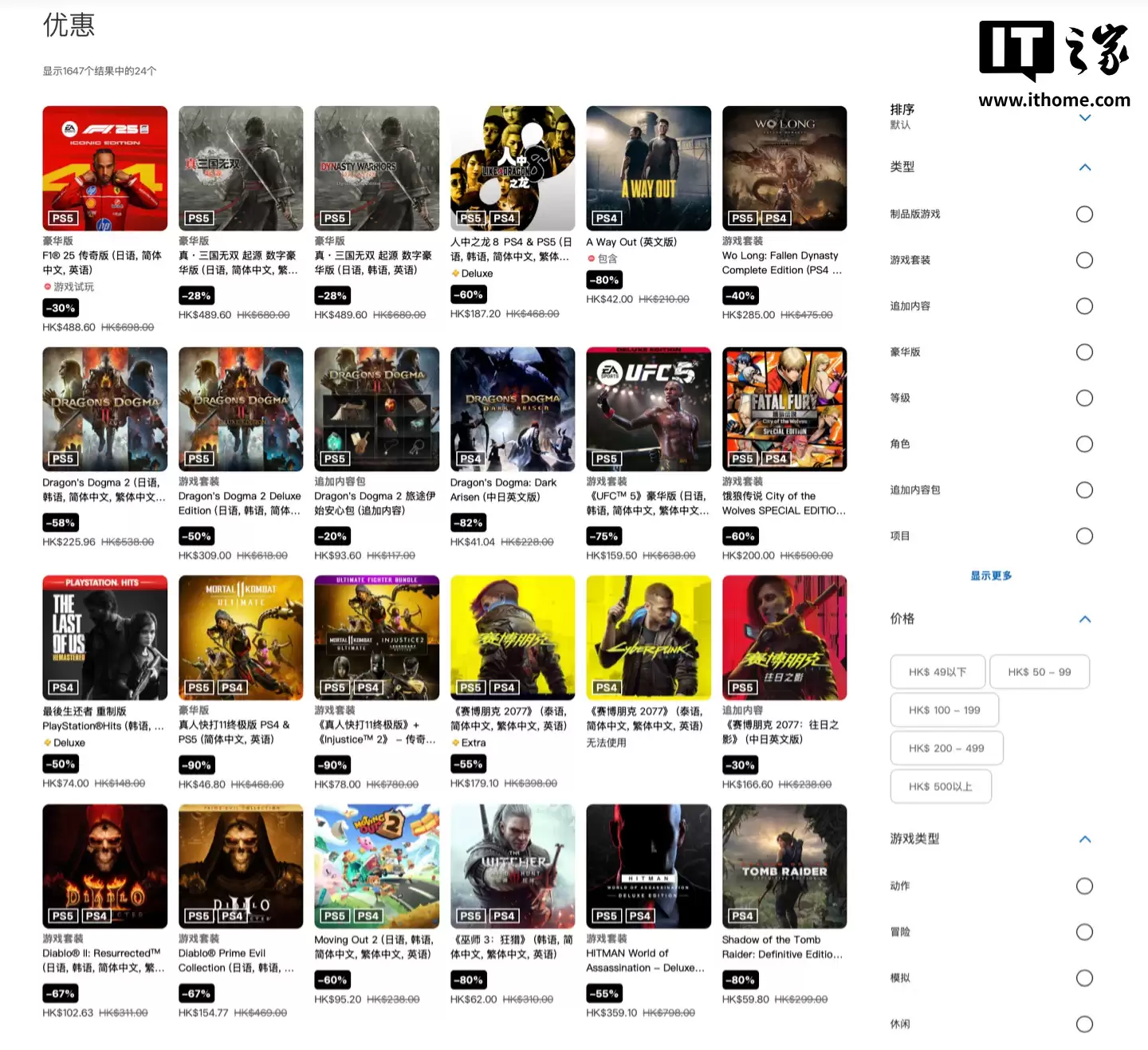Open Dragon's Dogma: Dark Arisen title link
Image resolution: width=1148 pixels, height=1050 pixels.
point(503,490)
